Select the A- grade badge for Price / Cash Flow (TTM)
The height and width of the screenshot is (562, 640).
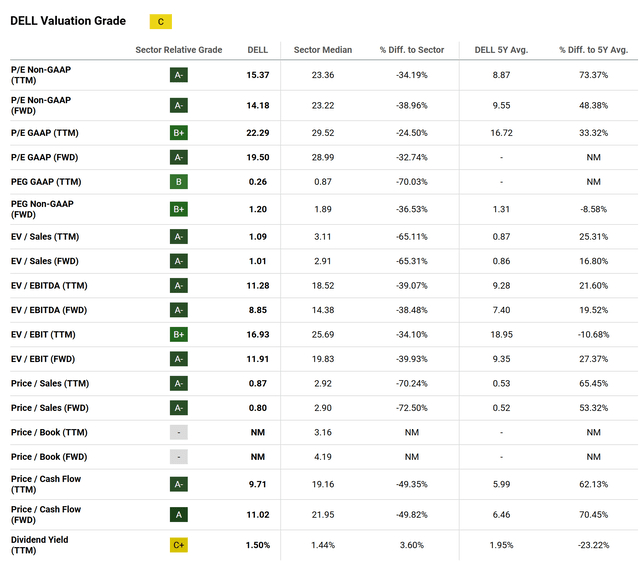tap(179, 484)
